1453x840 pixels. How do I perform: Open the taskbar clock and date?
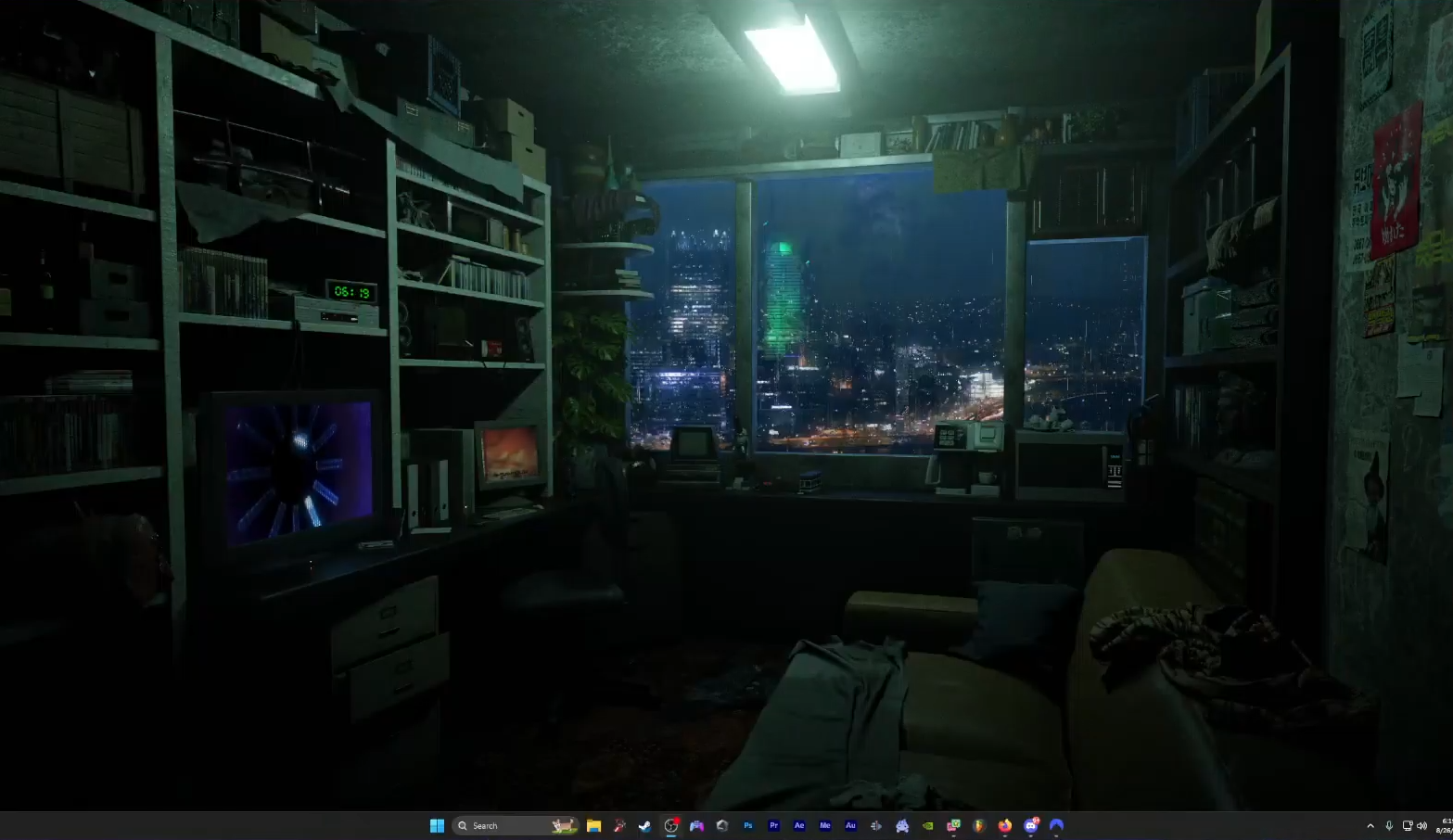pyautogui.click(x=1445, y=825)
